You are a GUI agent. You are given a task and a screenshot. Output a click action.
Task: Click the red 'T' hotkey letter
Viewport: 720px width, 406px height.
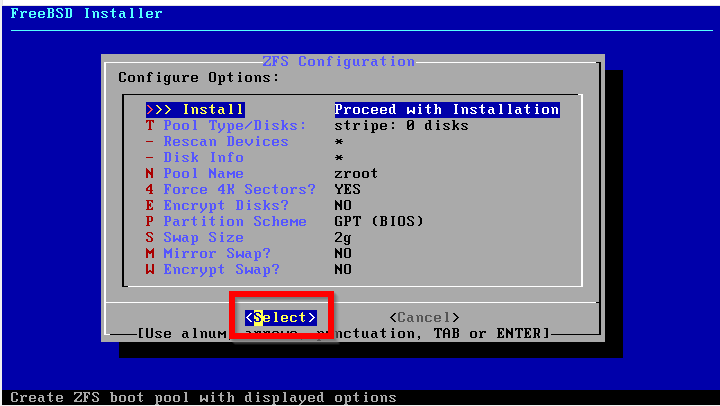[x=150, y=126]
